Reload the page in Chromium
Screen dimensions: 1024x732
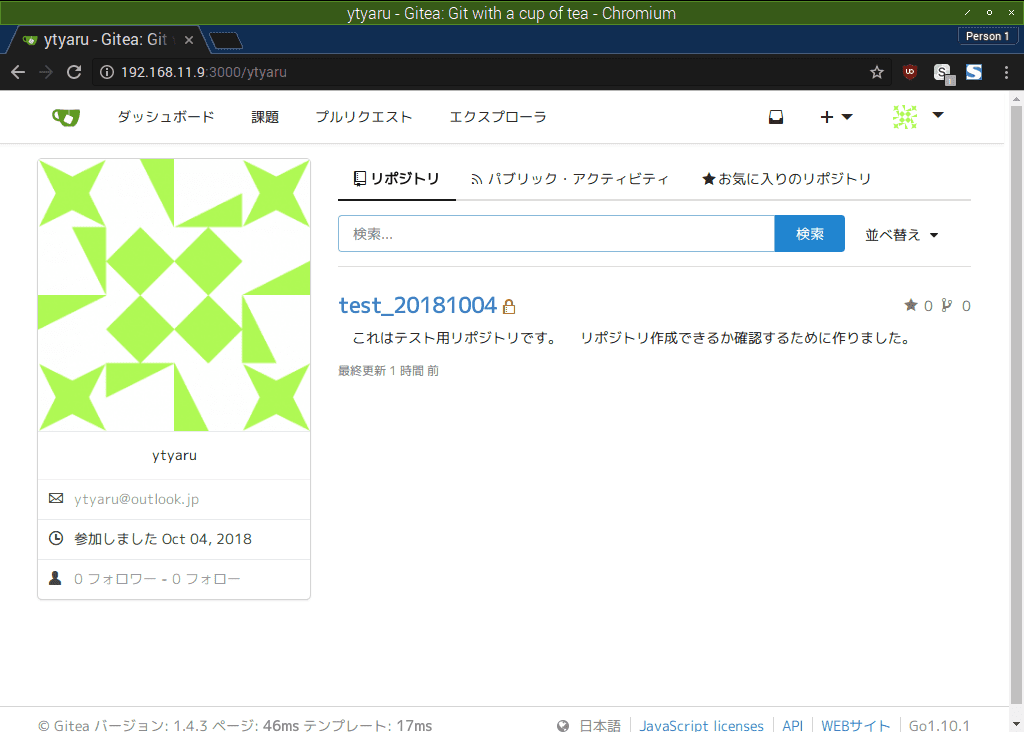73,72
